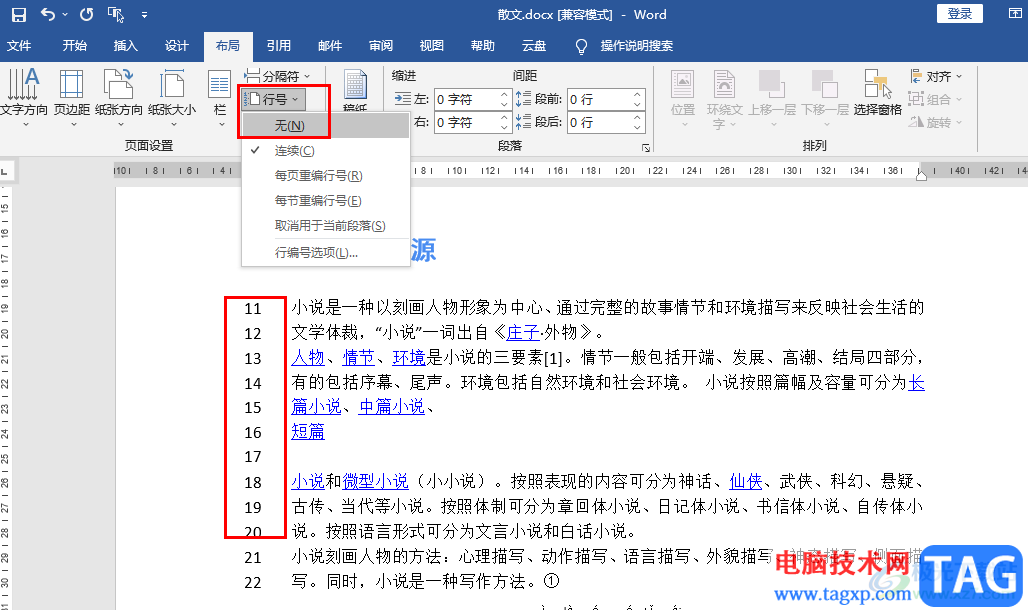Screen dimensions: 1028x610
Task: Choose 每页重编行号(R) option
Action: [326, 176]
